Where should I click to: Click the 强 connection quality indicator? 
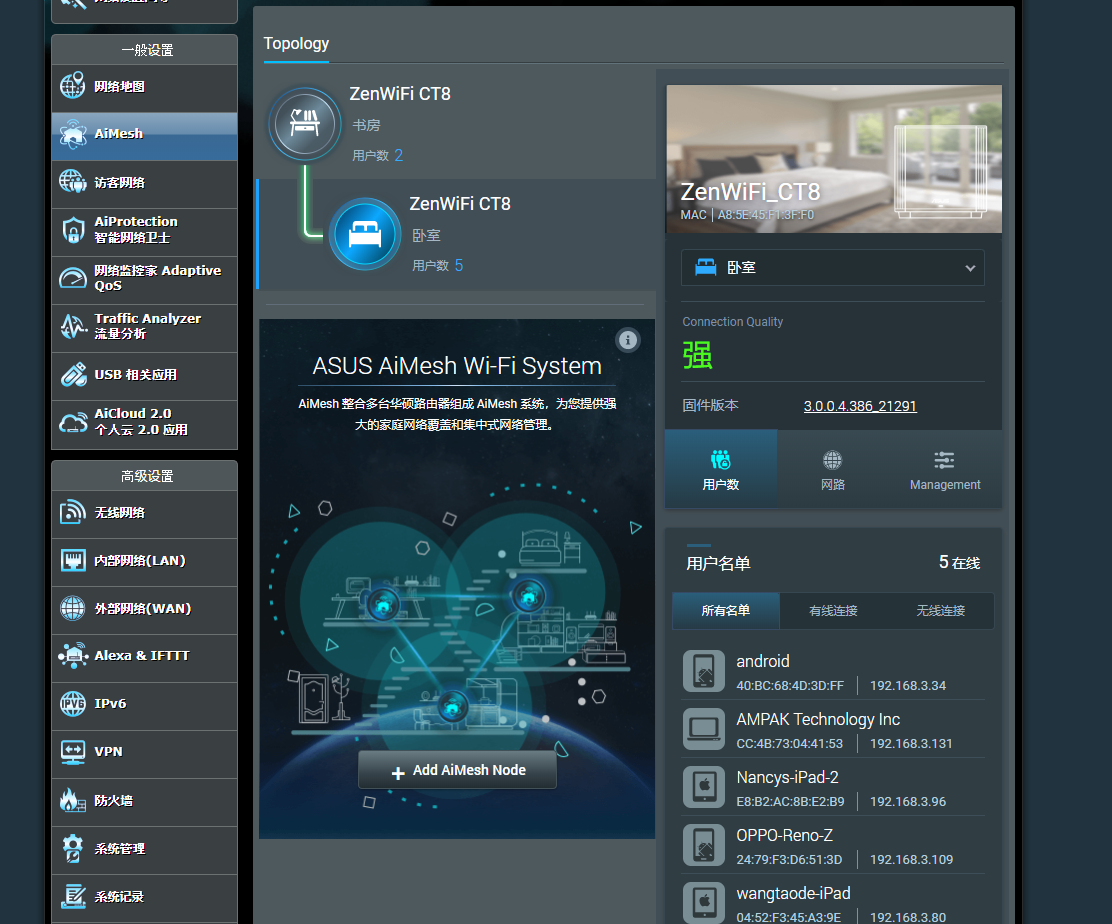point(697,355)
